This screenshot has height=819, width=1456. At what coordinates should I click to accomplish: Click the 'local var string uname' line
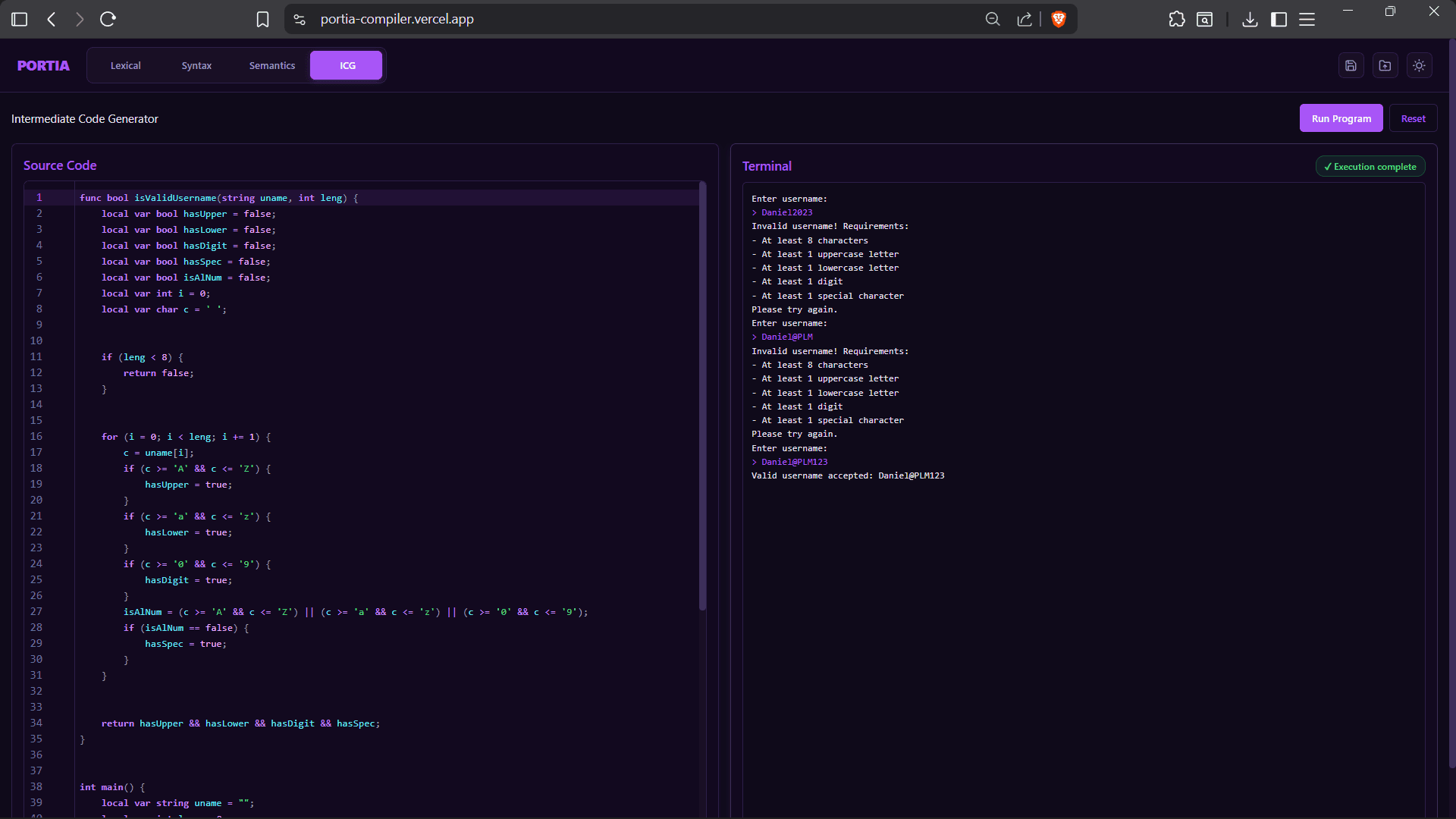[x=178, y=803]
